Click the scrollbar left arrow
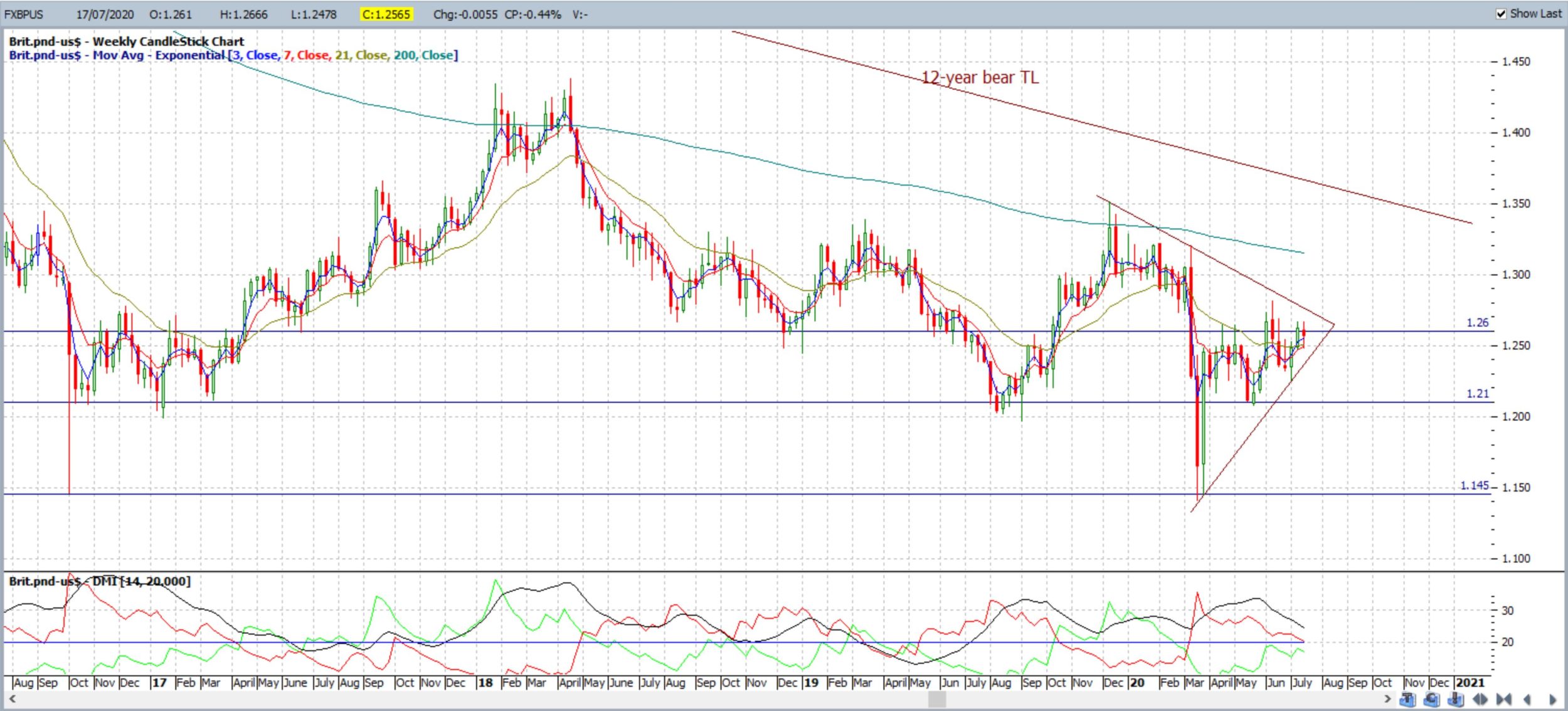 13,698
